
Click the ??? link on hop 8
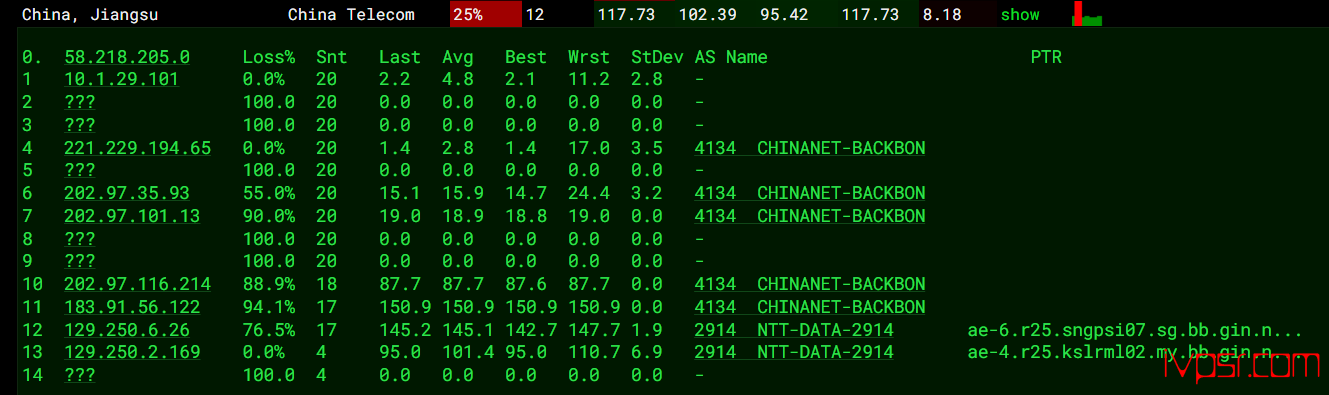point(80,239)
